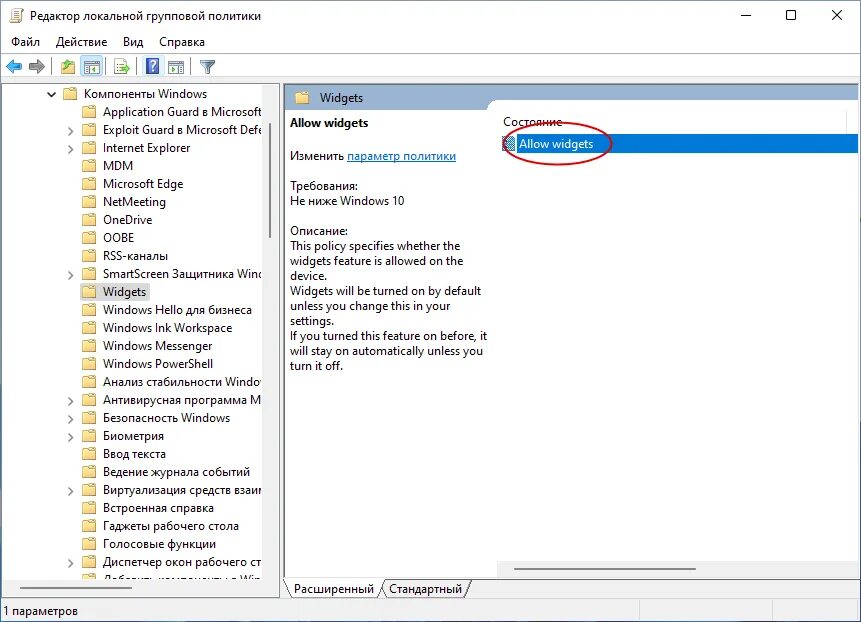Click the Windows PowerShell folder icon
The height and width of the screenshot is (622, 861).
pyautogui.click(x=89, y=363)
